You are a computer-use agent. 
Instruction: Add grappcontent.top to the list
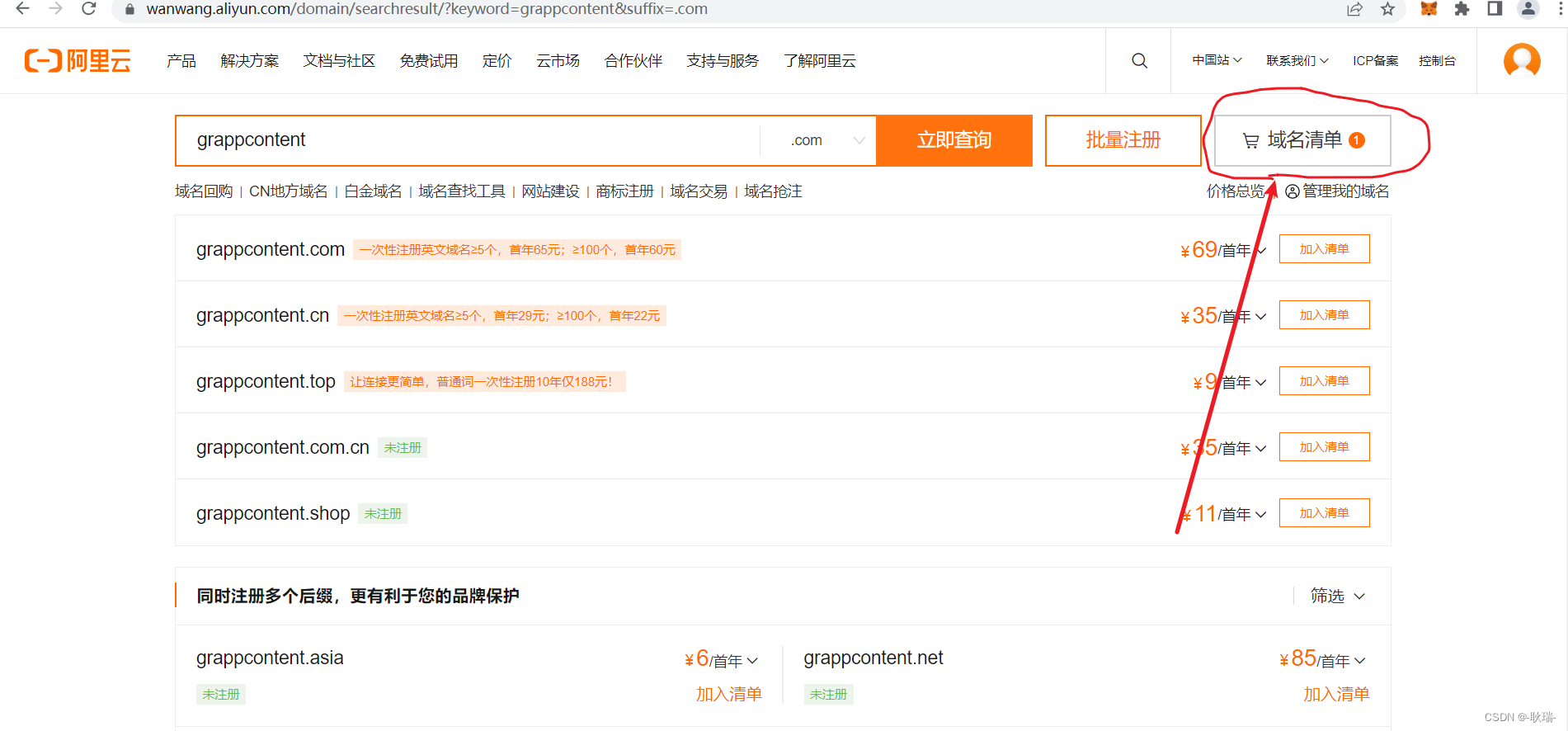pyautogui.click(x=1324, y=381)
